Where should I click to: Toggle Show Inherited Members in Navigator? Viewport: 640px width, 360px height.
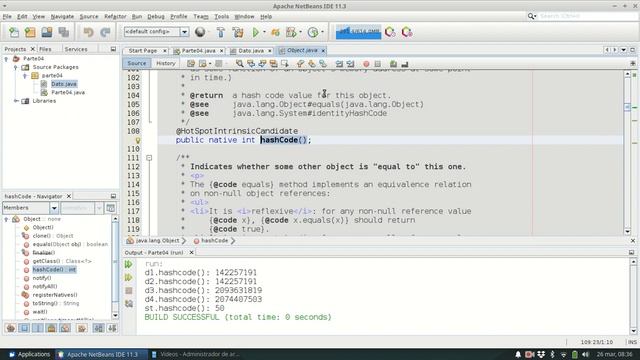pos(11,328)
